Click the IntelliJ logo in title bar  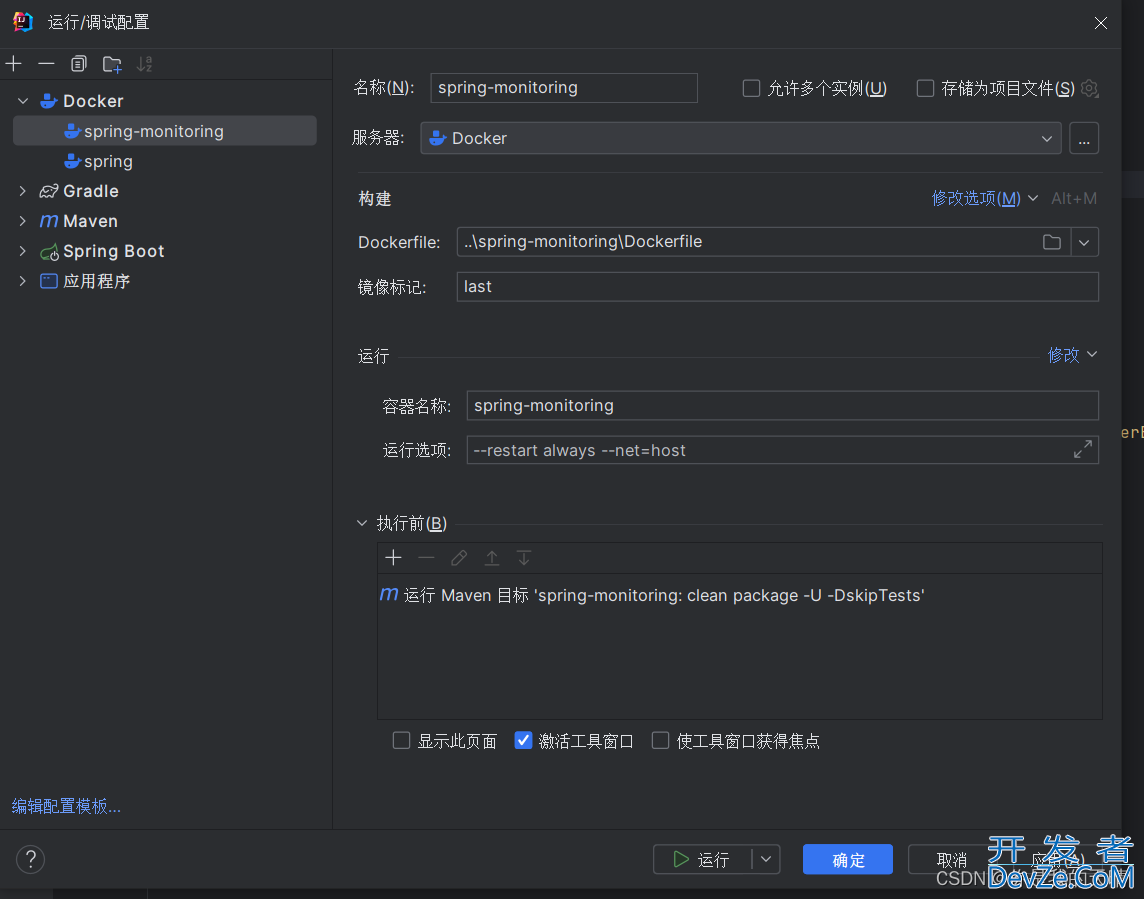pyautogui.click(x=23, y=22)
